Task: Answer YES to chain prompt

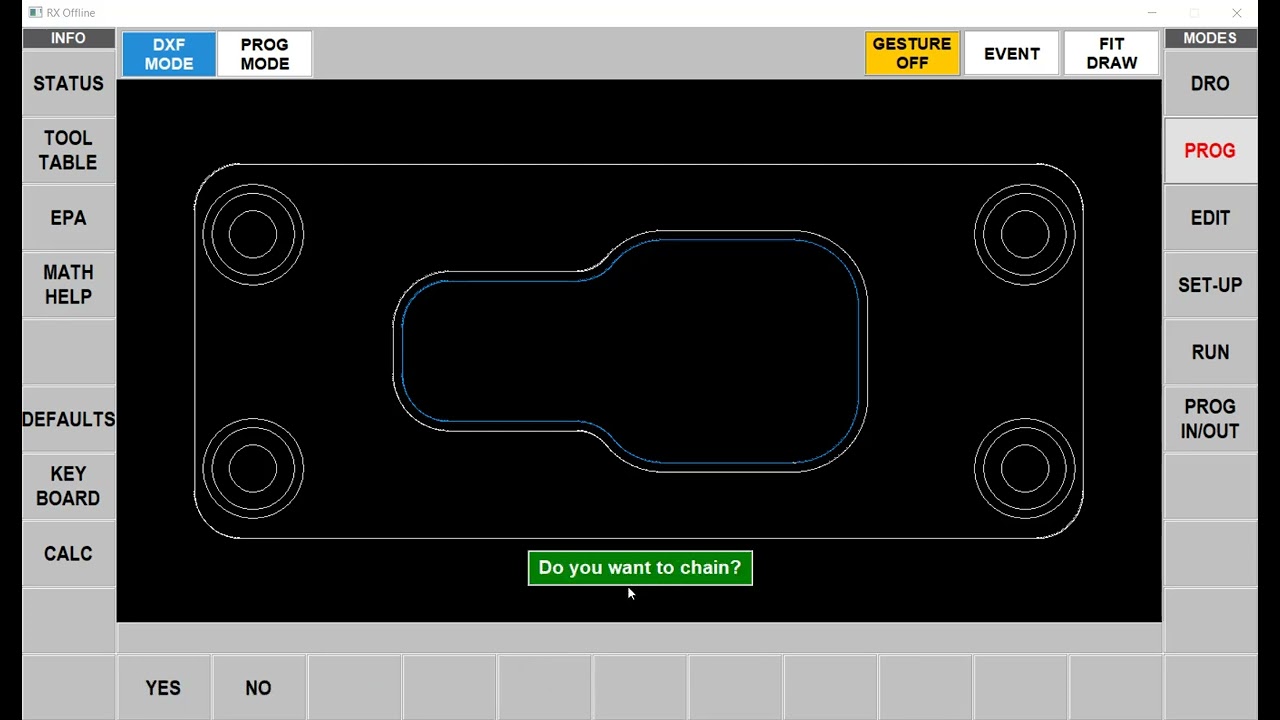Action: pos(163,688)
